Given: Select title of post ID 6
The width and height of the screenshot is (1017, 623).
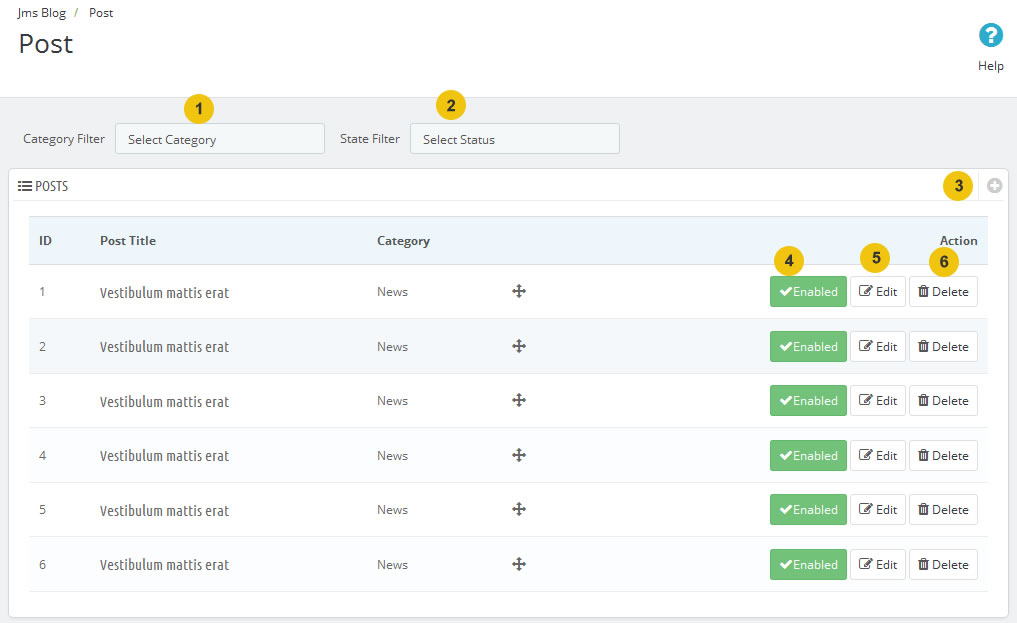Looking at the screenshot, I should pyautogui.click(x=164, y=565).
